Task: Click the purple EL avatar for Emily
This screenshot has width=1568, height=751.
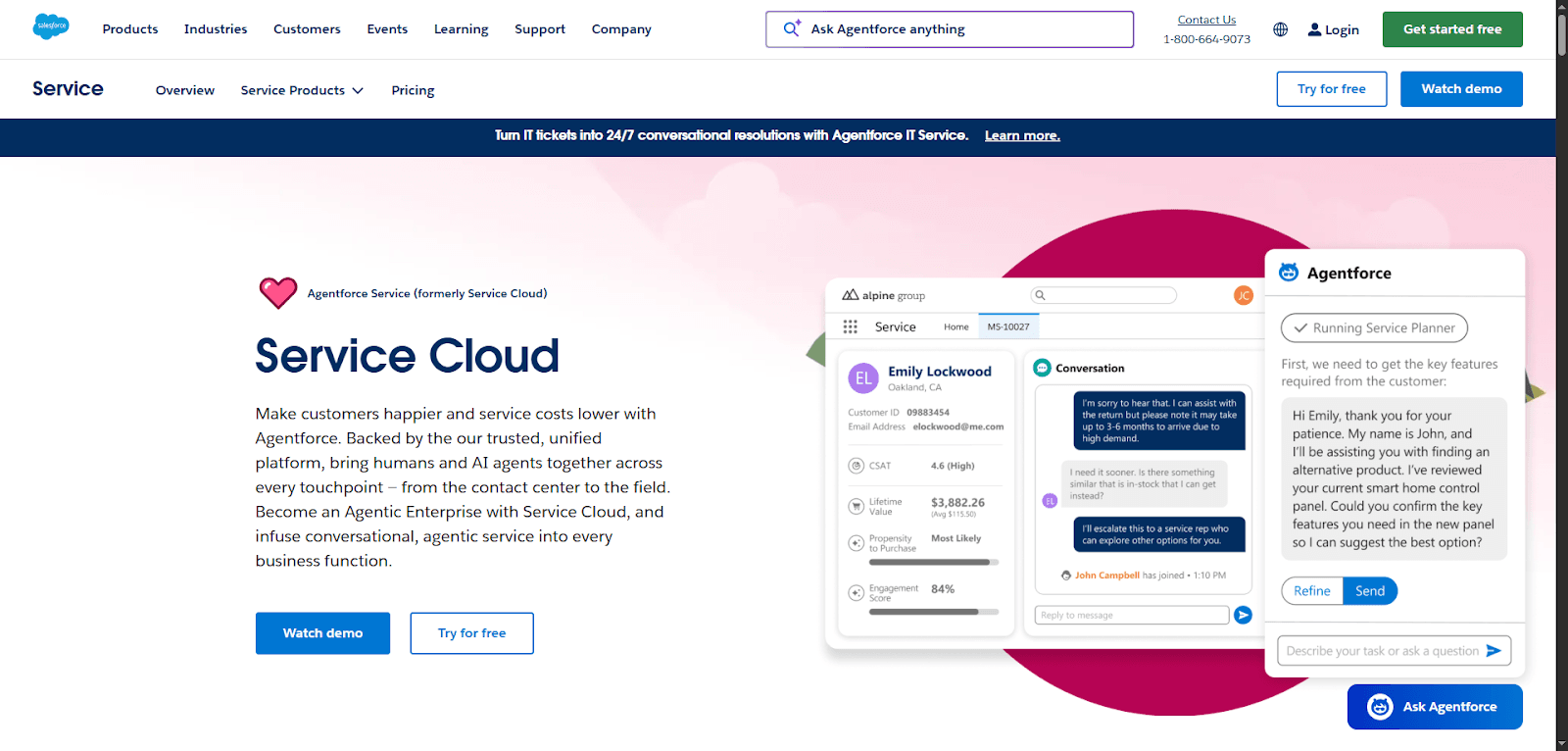Action: coord(863,378)
